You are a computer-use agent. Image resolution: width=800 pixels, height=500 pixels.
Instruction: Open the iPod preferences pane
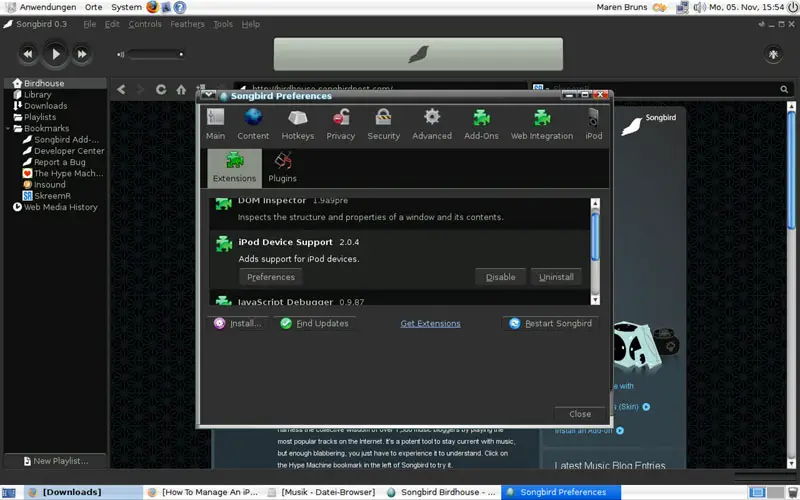(594, 124)
